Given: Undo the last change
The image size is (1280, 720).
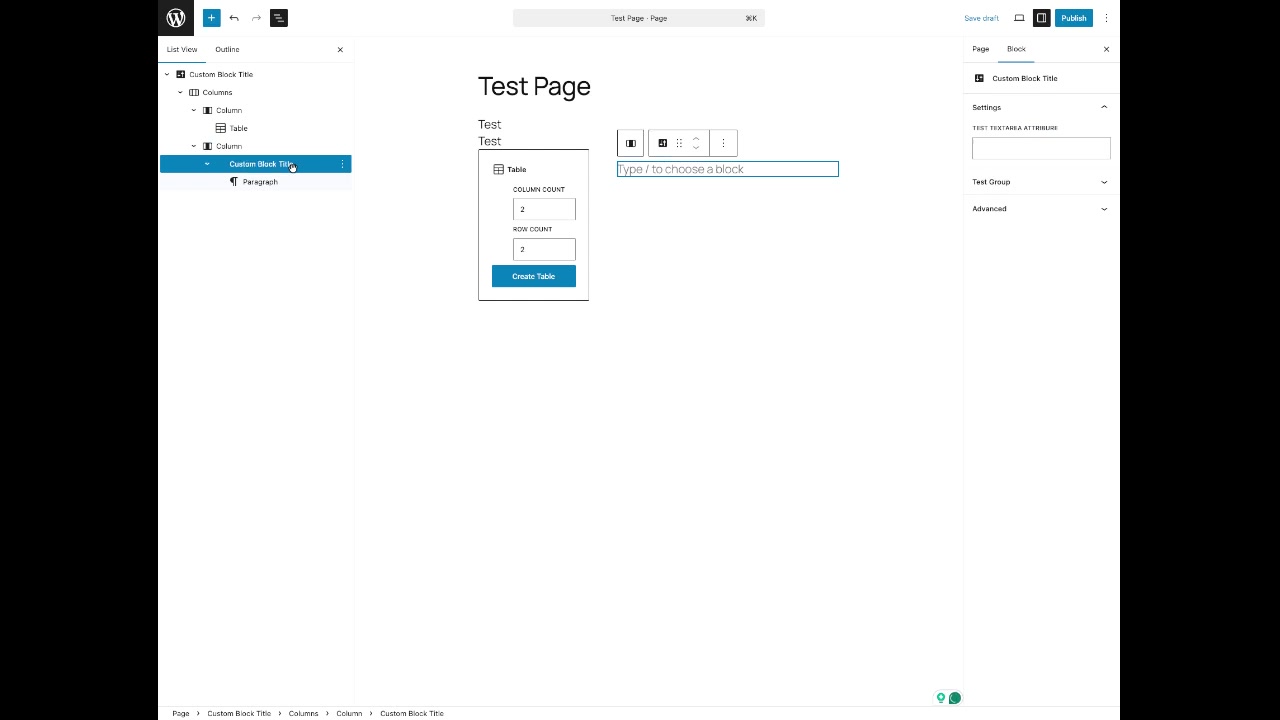Looking at the screenshot, I should [x=234, y=18].
